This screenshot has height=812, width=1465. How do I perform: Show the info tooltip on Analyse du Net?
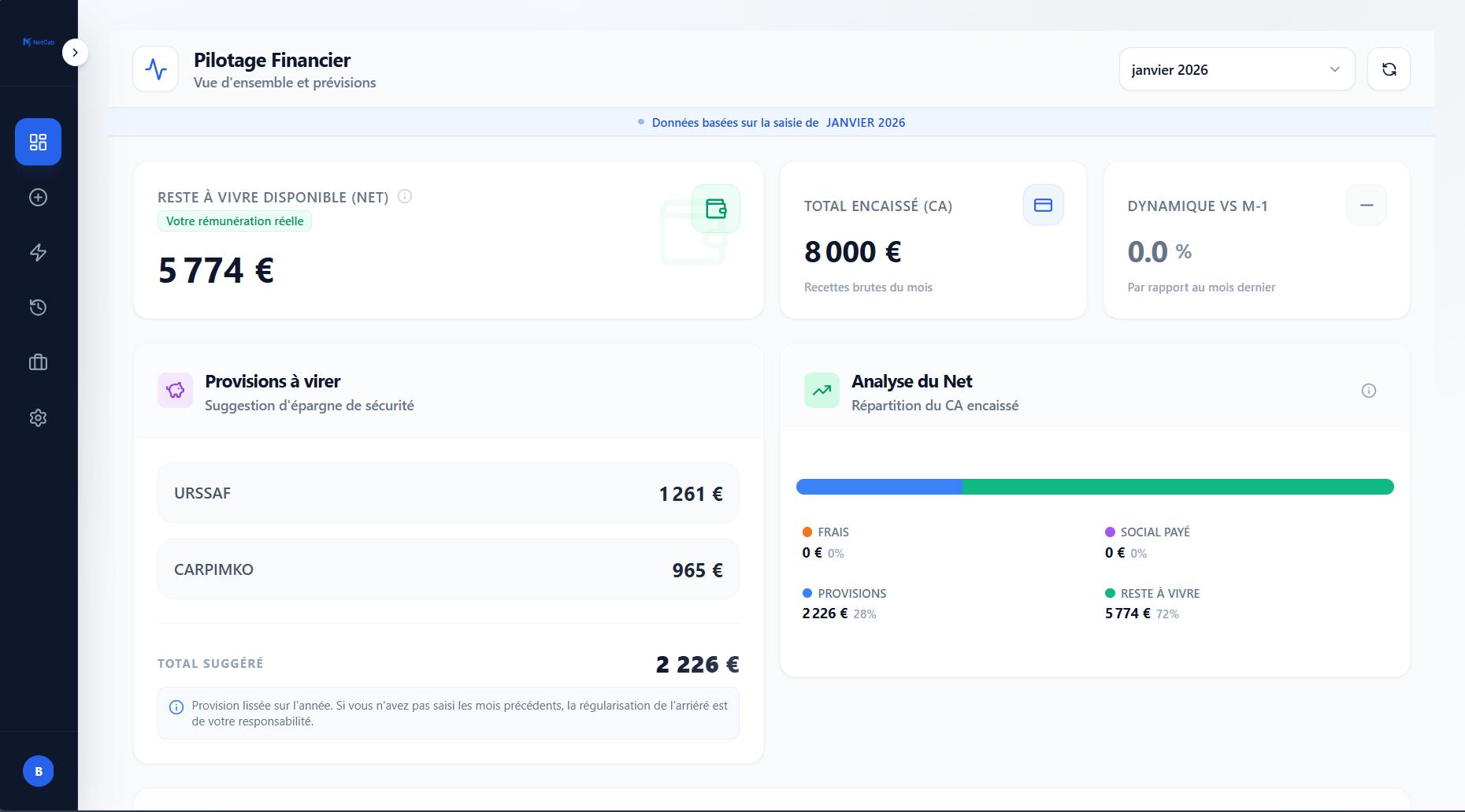(1369, 390)
